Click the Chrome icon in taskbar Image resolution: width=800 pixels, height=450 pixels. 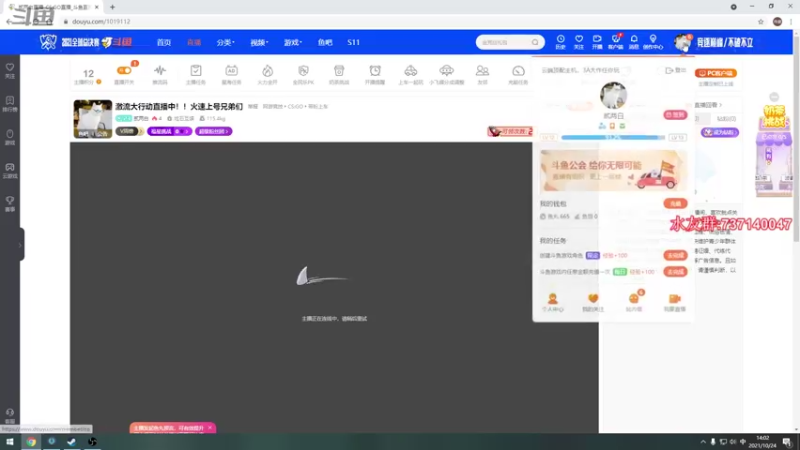(x=31, y=442)
